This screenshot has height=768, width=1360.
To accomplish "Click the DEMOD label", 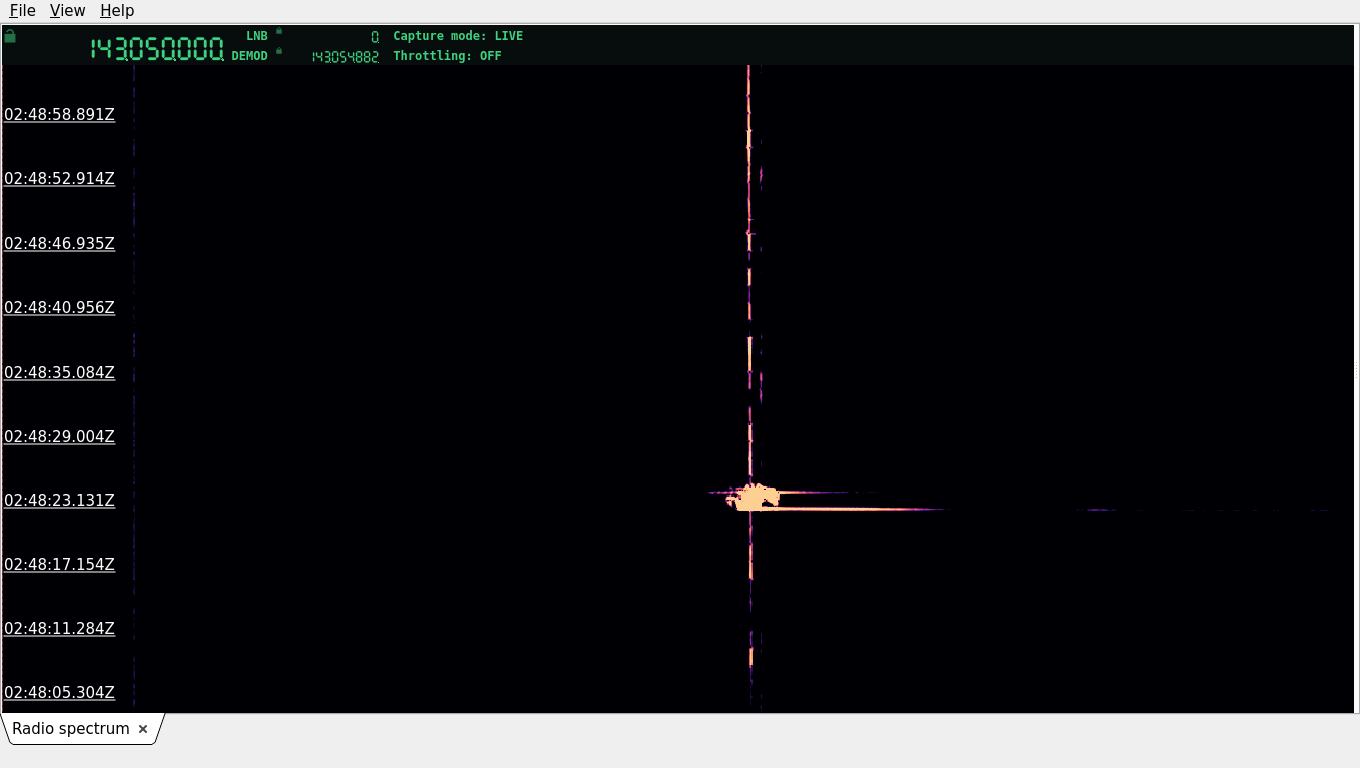I will [250, 56].
